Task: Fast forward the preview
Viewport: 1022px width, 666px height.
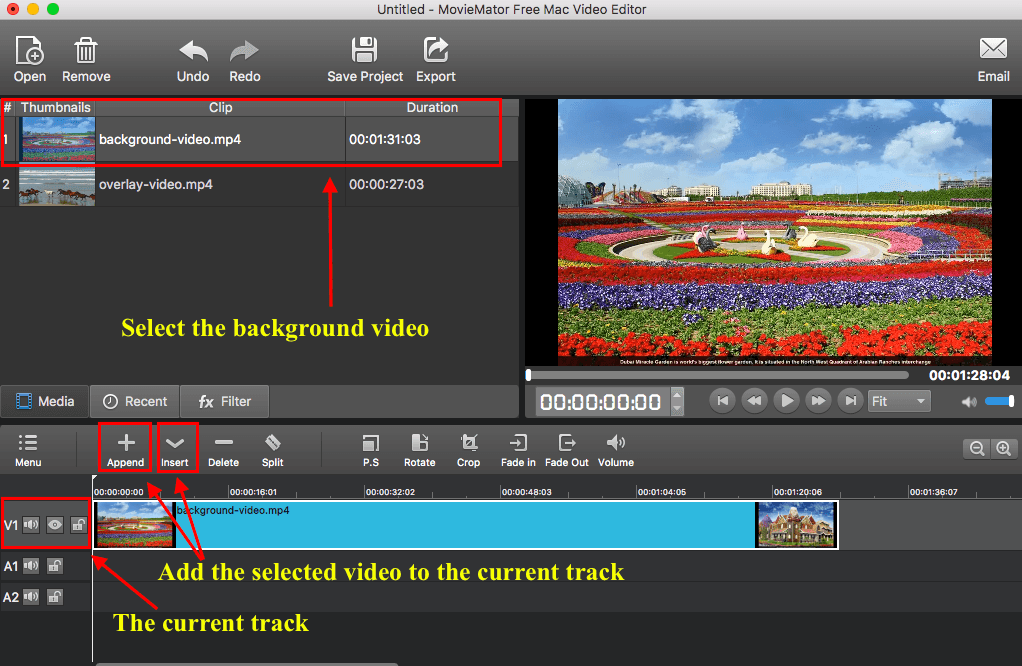Action: [x=819, y=401]
